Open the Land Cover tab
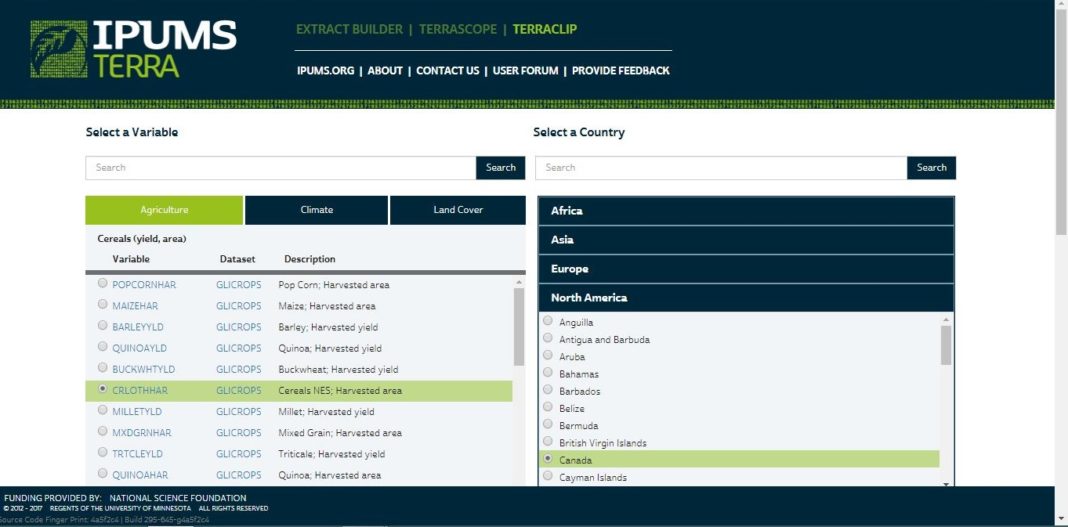This screenshot has height=527, width=1068. (457, 210)
